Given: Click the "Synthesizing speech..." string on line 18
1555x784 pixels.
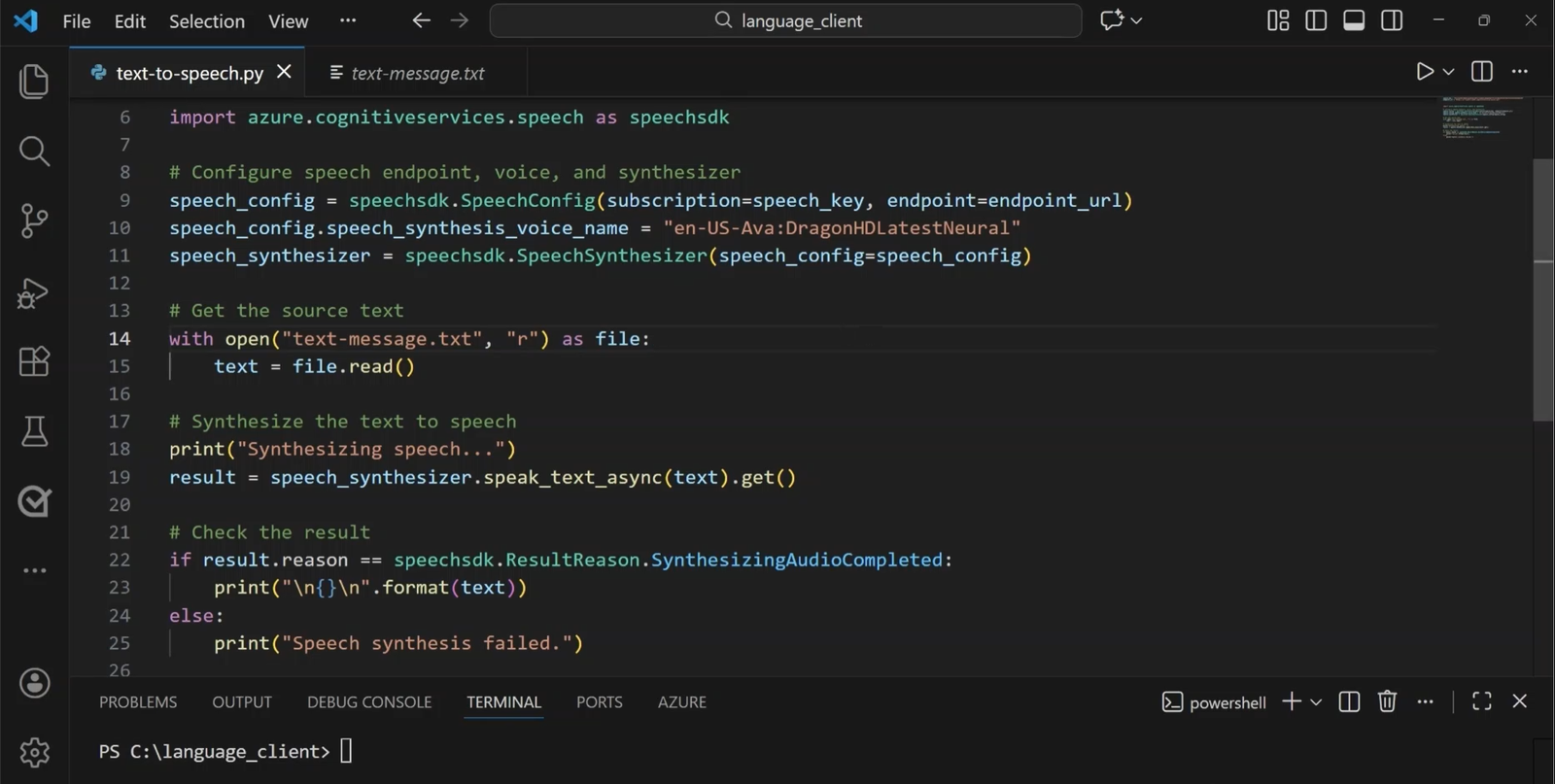Looking at the screenshot, I should pyautogui.click(x=371, y=449).
